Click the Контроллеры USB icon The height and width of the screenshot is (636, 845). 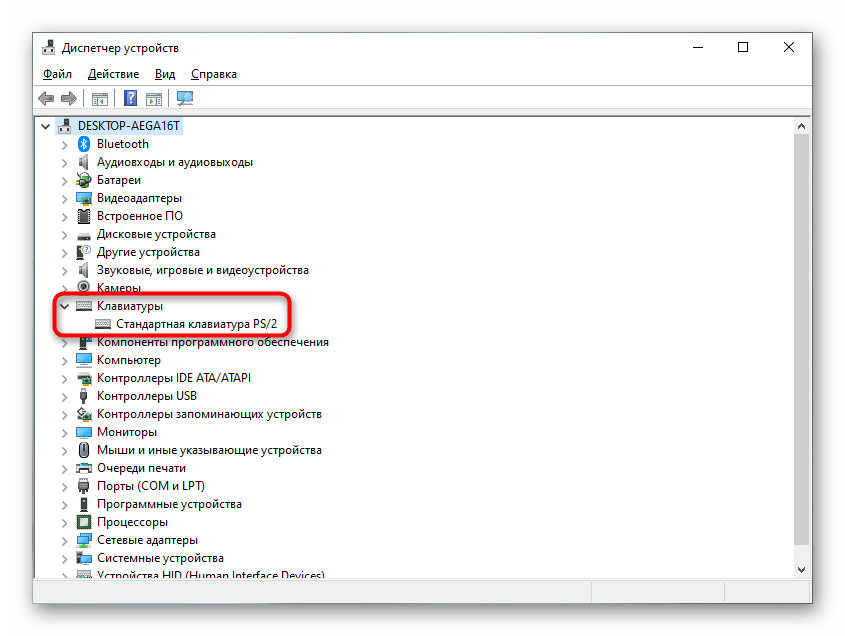point(85,396)
